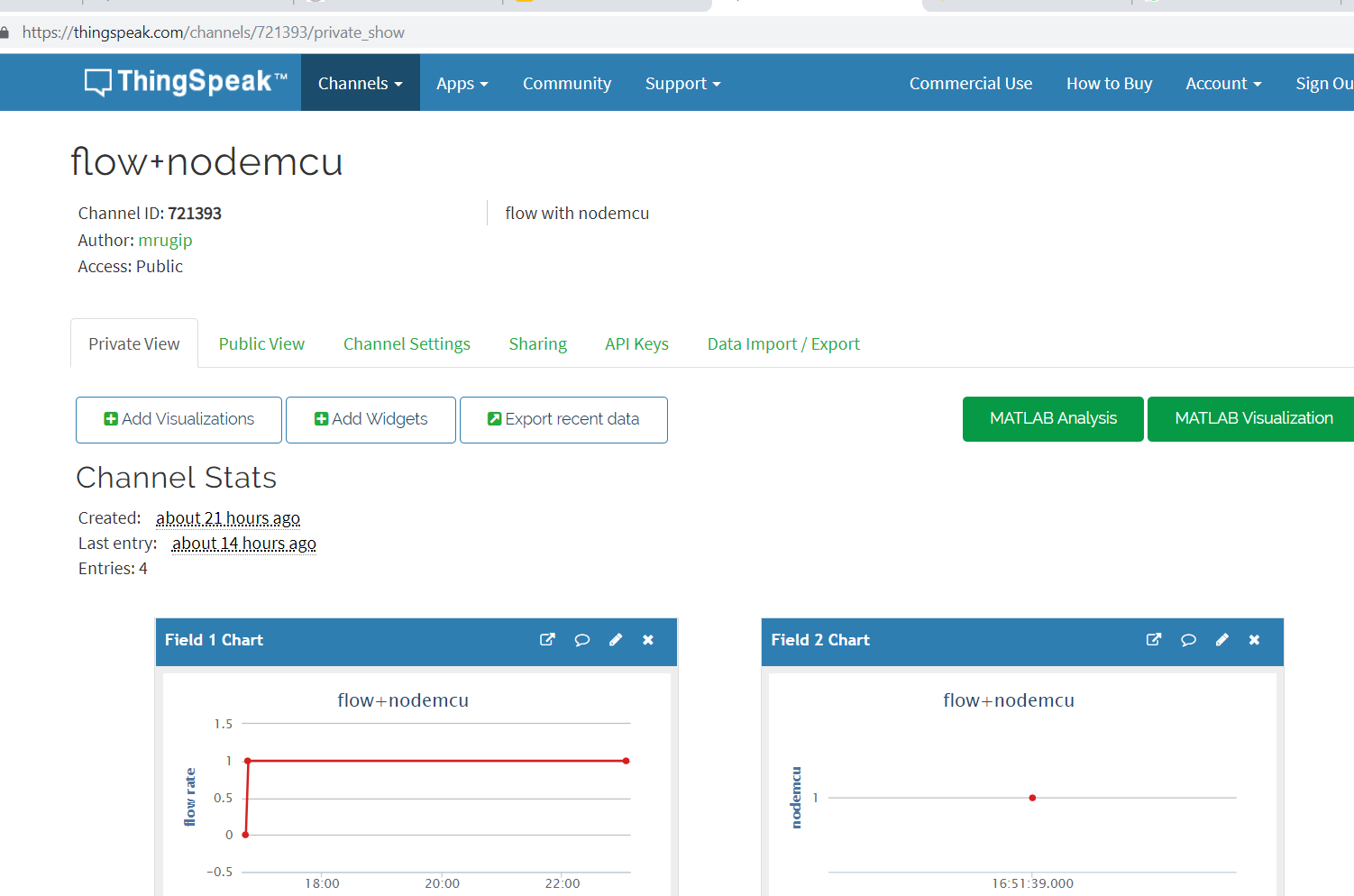Click the lock icon in address bar
Image resolution: width=1354 pixels, height=896 pixels.
pyautogui.click(x=5, y=32)
